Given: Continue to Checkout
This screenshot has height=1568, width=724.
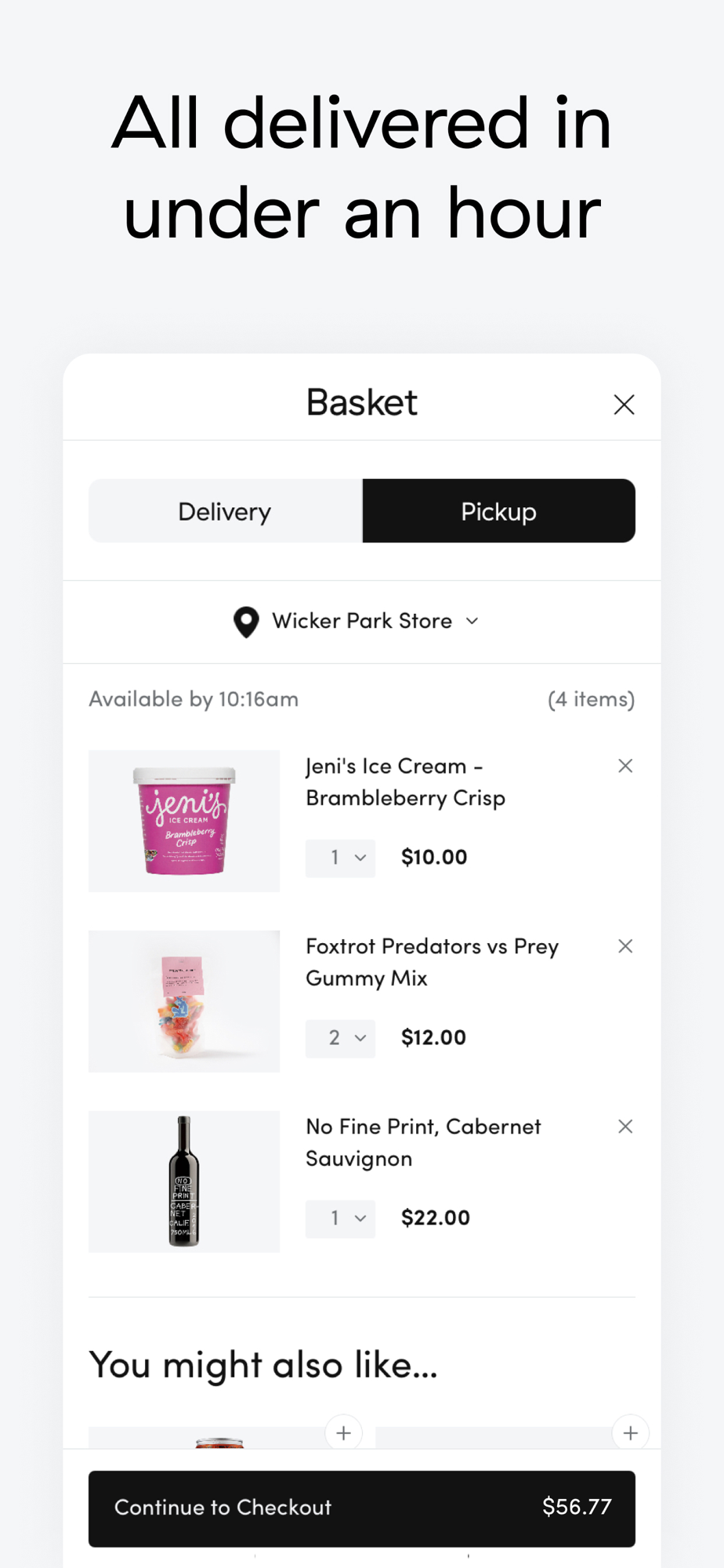Looking at the screenshot, I should pos(362,1508).
